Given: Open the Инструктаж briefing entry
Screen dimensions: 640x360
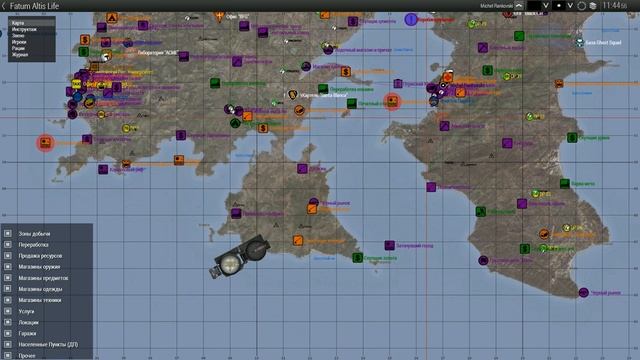Looking at the screenshot, I should point(32,29).
